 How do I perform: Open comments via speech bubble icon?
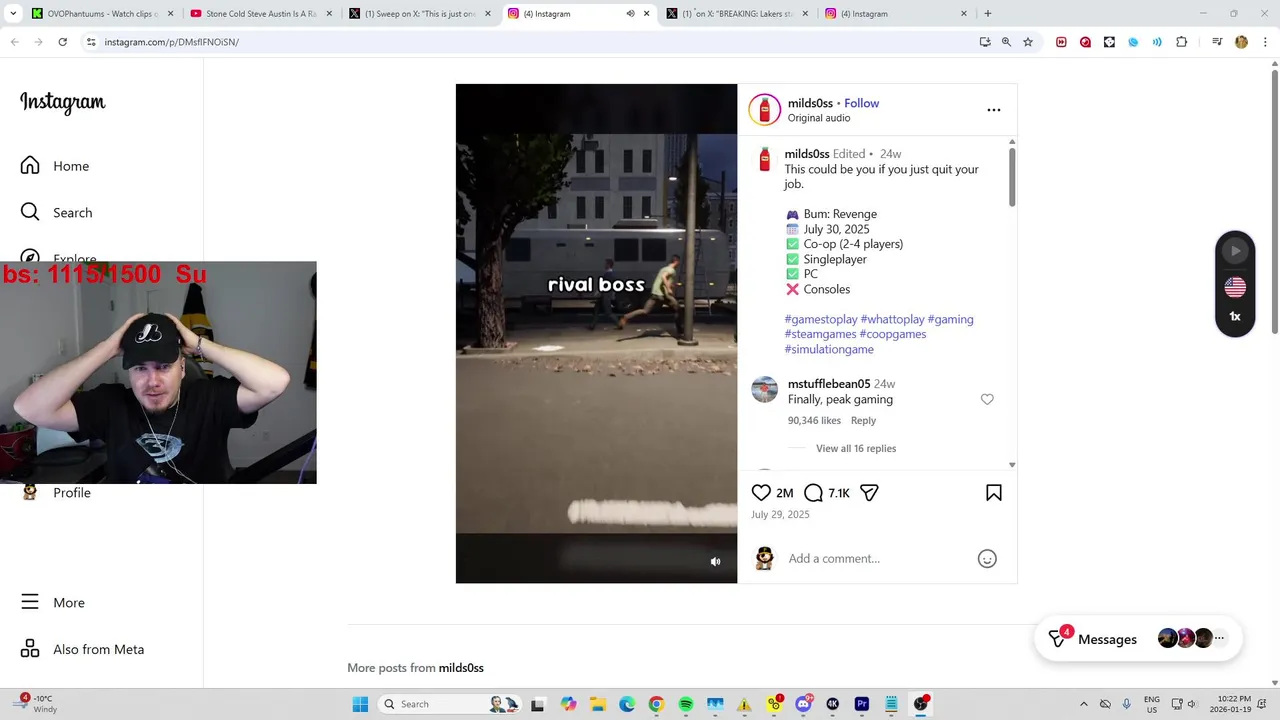point(813,492)
